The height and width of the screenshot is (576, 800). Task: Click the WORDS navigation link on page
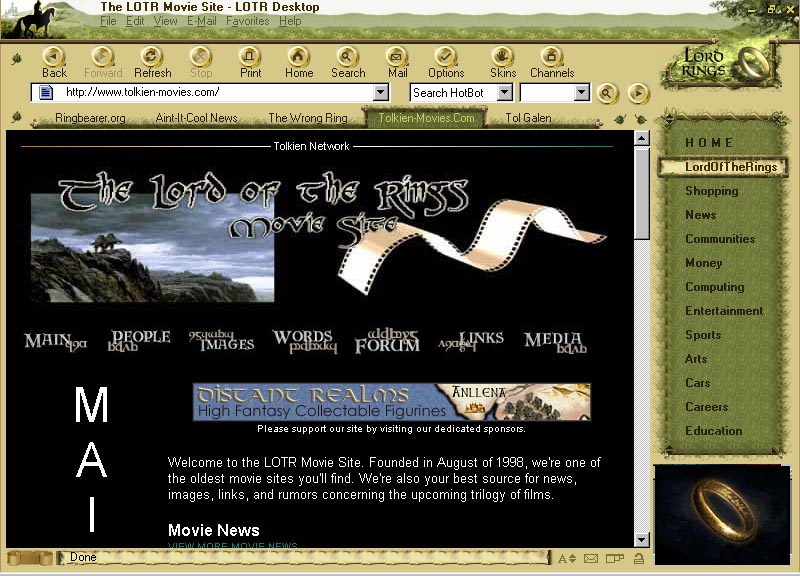click(x=305, y=341)
